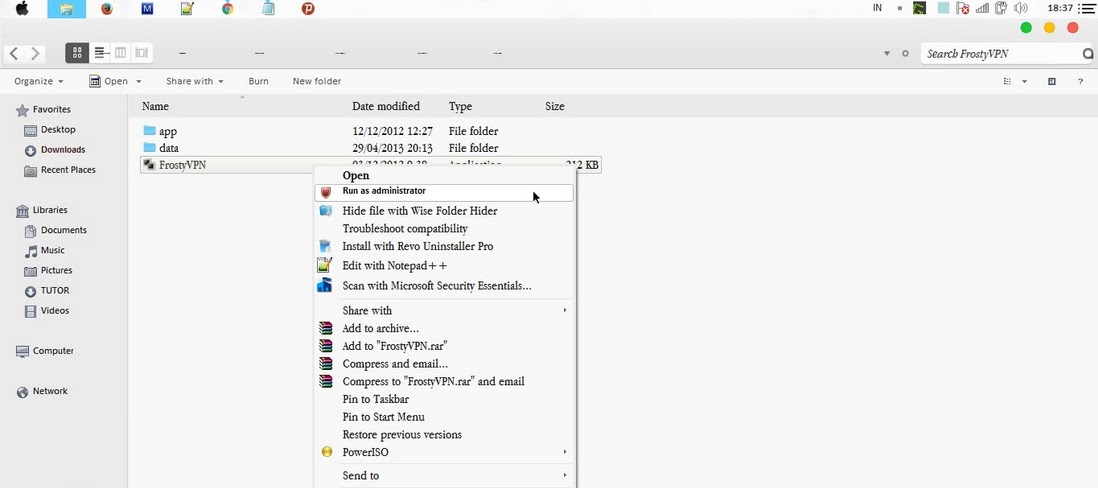Screen dimensions: 1098x488
Task: Select Favorites in the sidebar
Action: 43,110
